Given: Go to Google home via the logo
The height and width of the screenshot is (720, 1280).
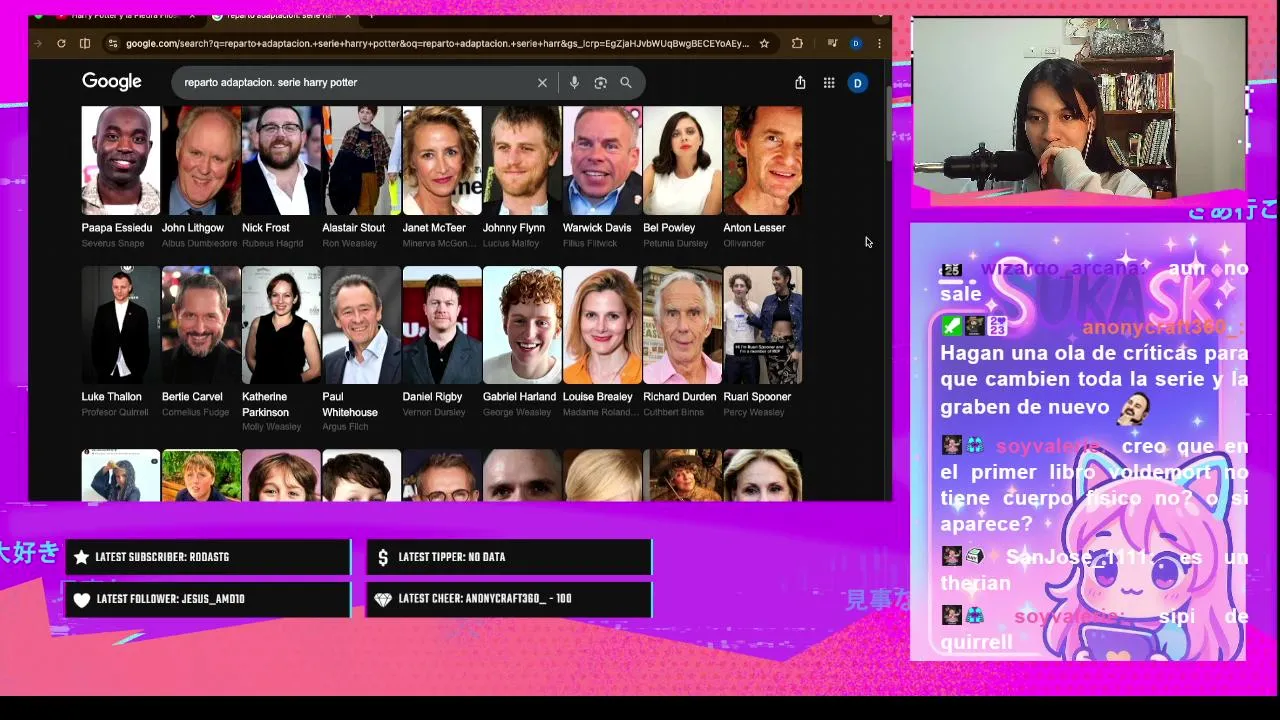Looking at the screenshot, I should click(x=112, y=82).
